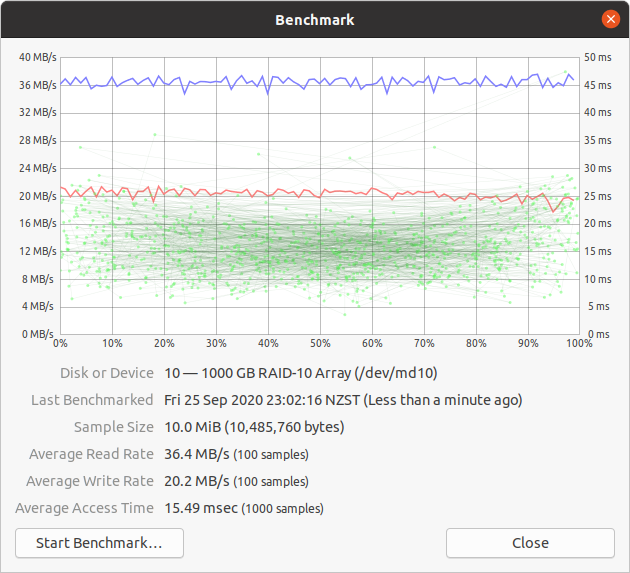Screen dimensions: 630x573
Task: Click the 'Average Read Rate' label
Action: pos(91,454)
